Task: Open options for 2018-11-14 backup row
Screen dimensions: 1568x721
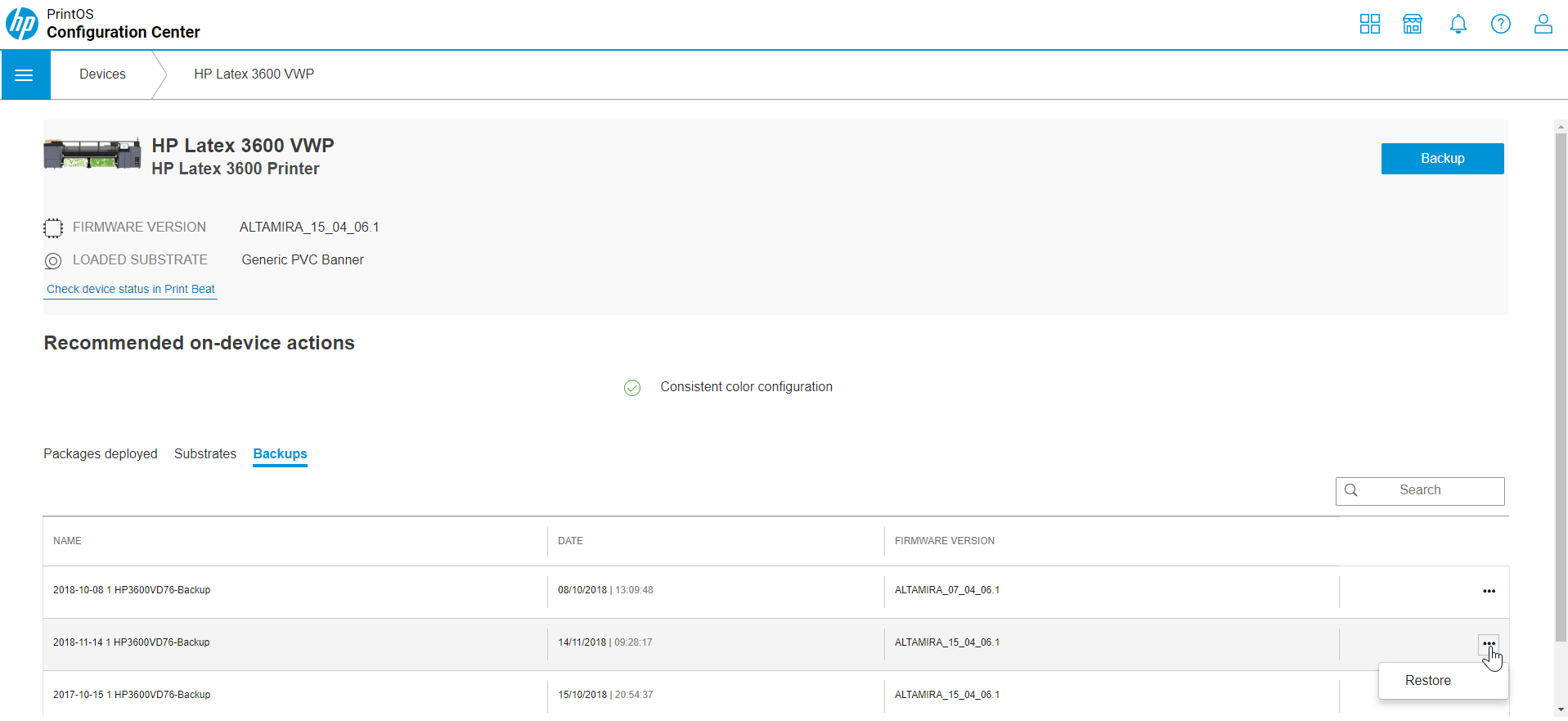Action: pyautogui.click(x=1489, y=643)
